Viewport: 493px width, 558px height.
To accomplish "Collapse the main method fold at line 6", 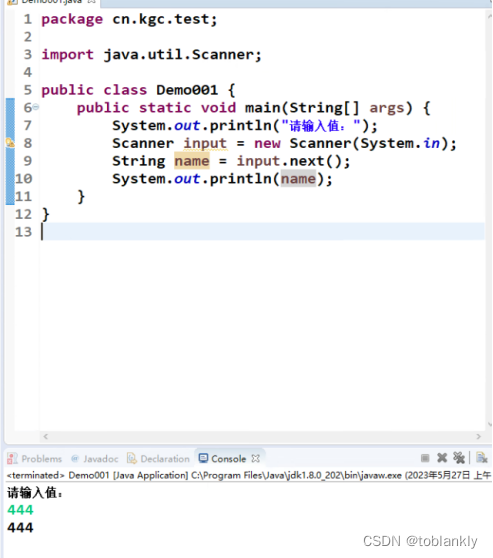I will 36,107.
